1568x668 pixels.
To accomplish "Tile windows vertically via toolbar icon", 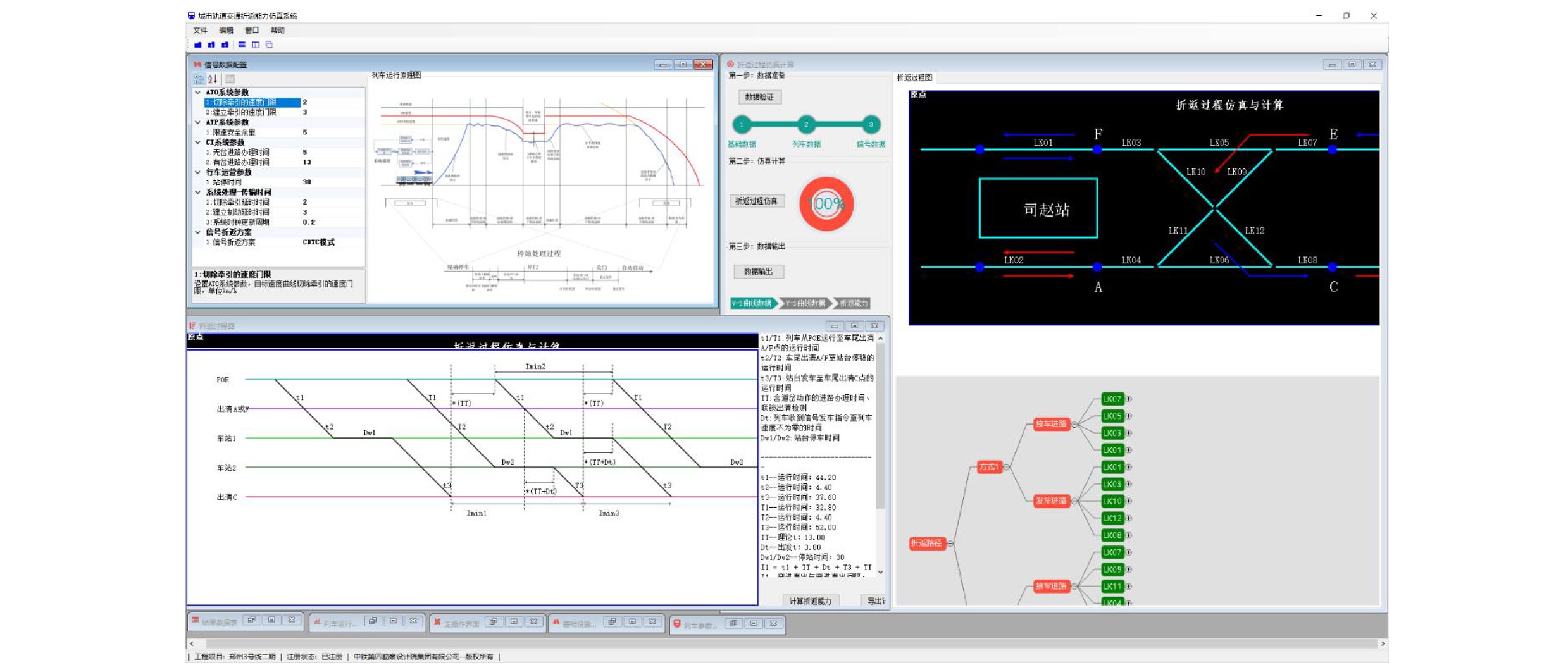I will [255, 45].
